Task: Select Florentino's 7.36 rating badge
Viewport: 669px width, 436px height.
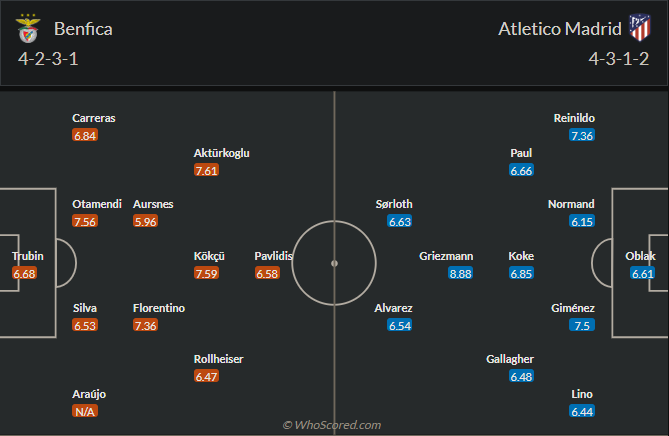Action: click(146, 326)
